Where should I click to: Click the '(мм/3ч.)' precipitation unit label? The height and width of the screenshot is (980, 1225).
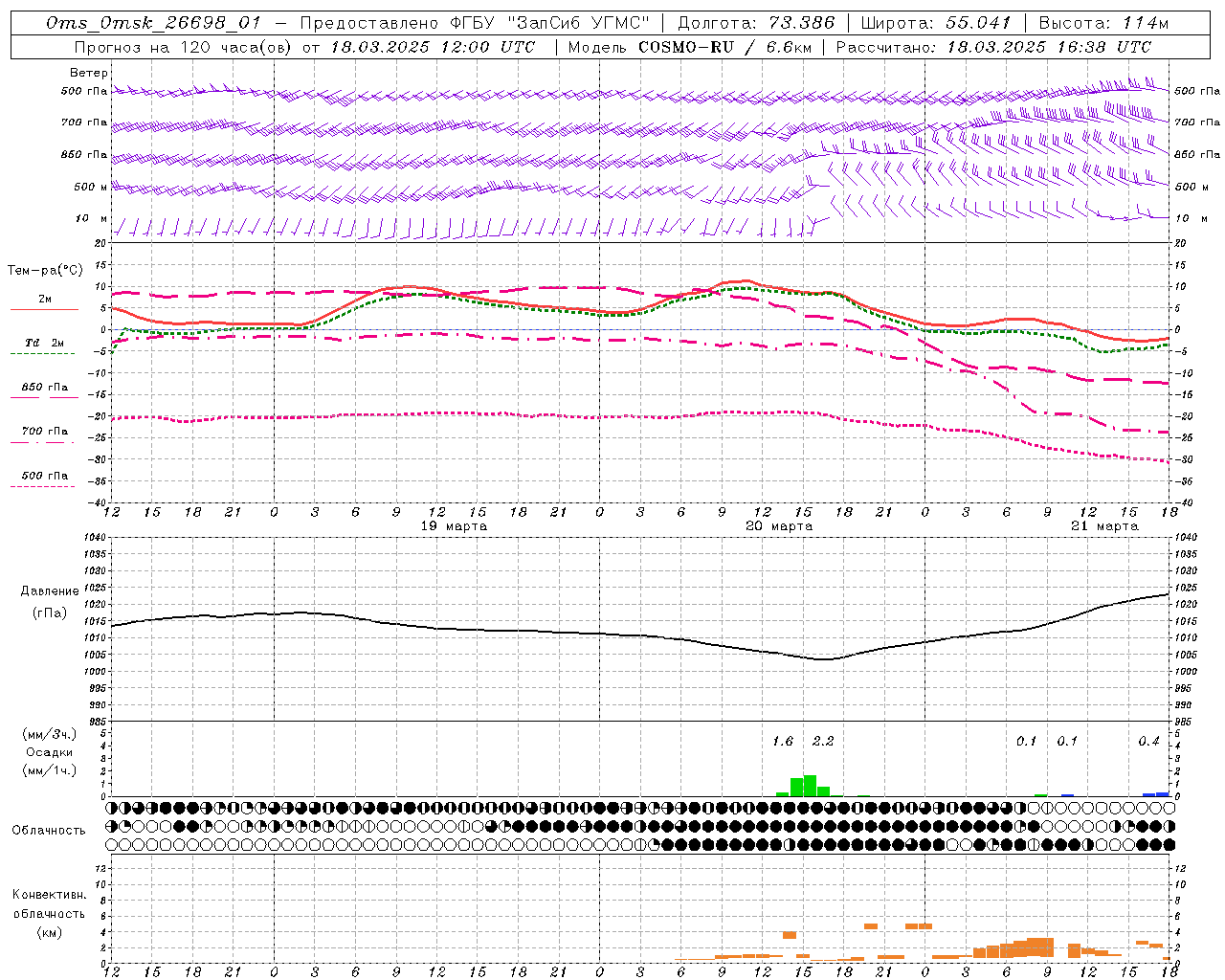tap(50, 734)
